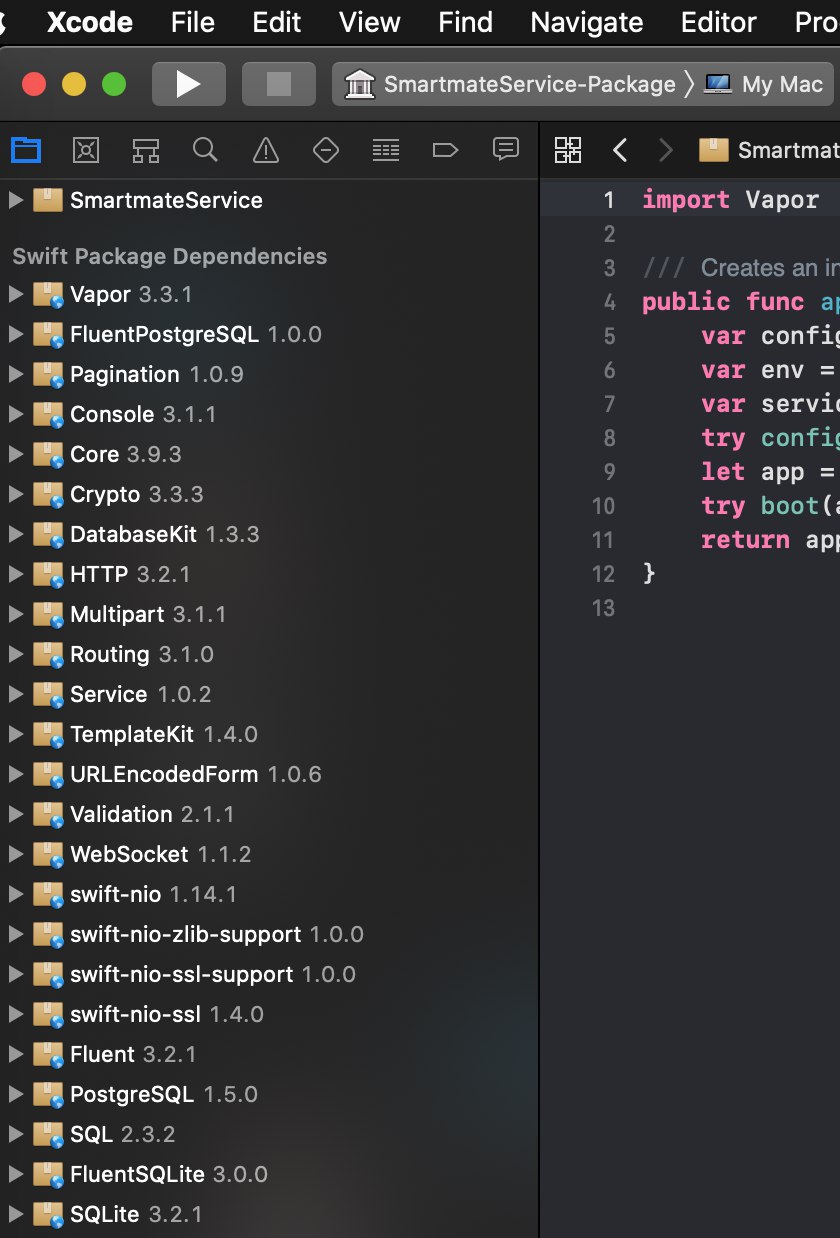Click line number 11 in gutter

pyautogui.click(x=602, y=540)
